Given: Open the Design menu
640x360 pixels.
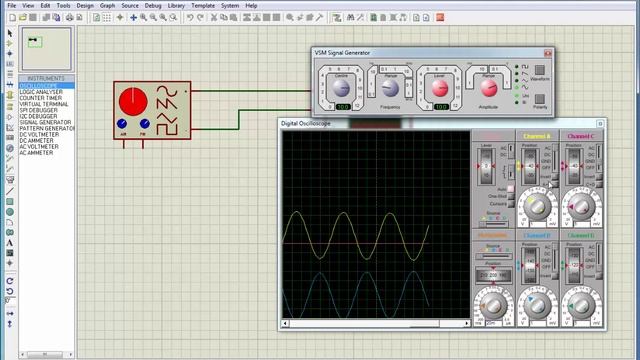Looking at the screenshot, I should coord(85,6).
